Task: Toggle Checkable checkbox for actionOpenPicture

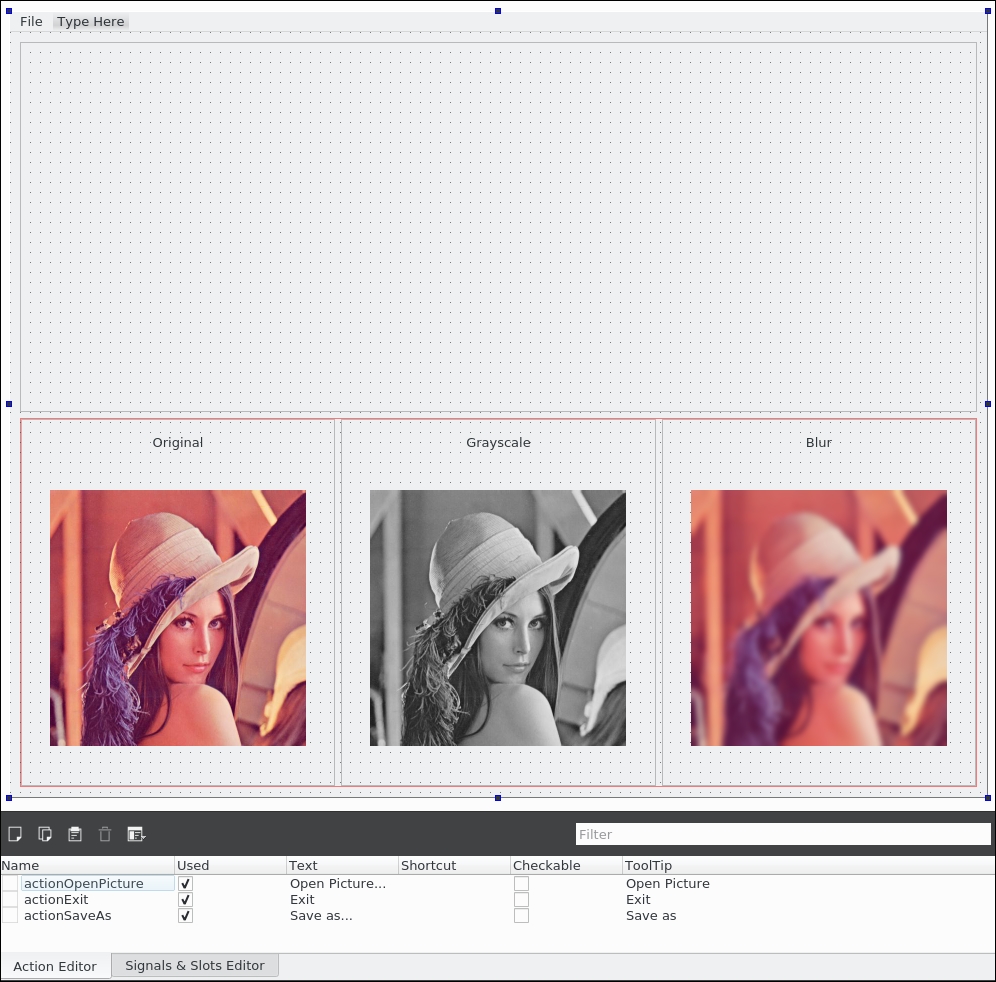Action: click(x=522, y=884)
